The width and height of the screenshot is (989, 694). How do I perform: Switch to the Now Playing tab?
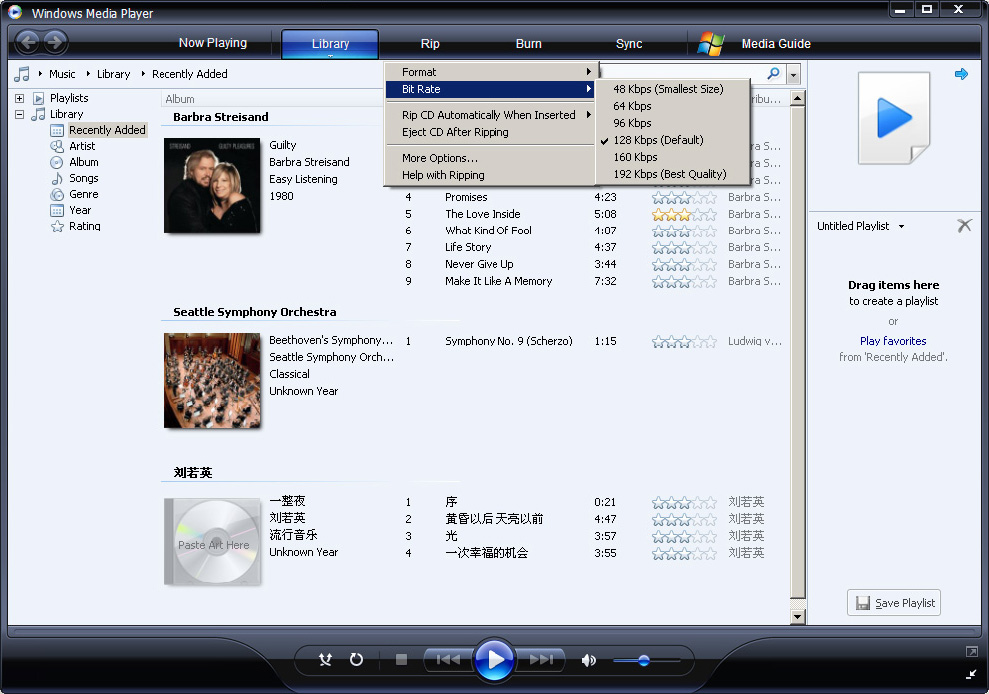point(213,43)
